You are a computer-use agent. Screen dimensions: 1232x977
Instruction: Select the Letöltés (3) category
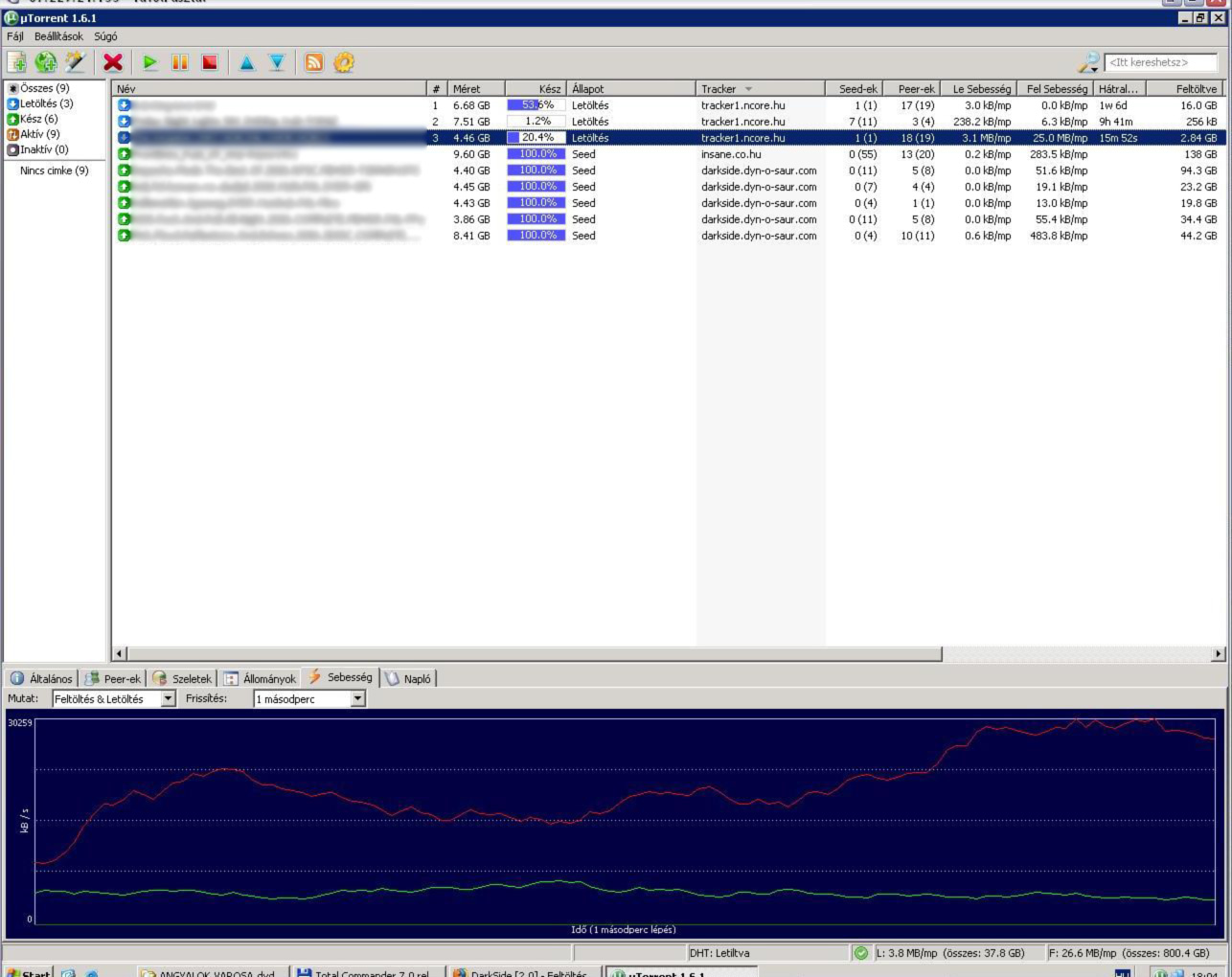point(45,103)
